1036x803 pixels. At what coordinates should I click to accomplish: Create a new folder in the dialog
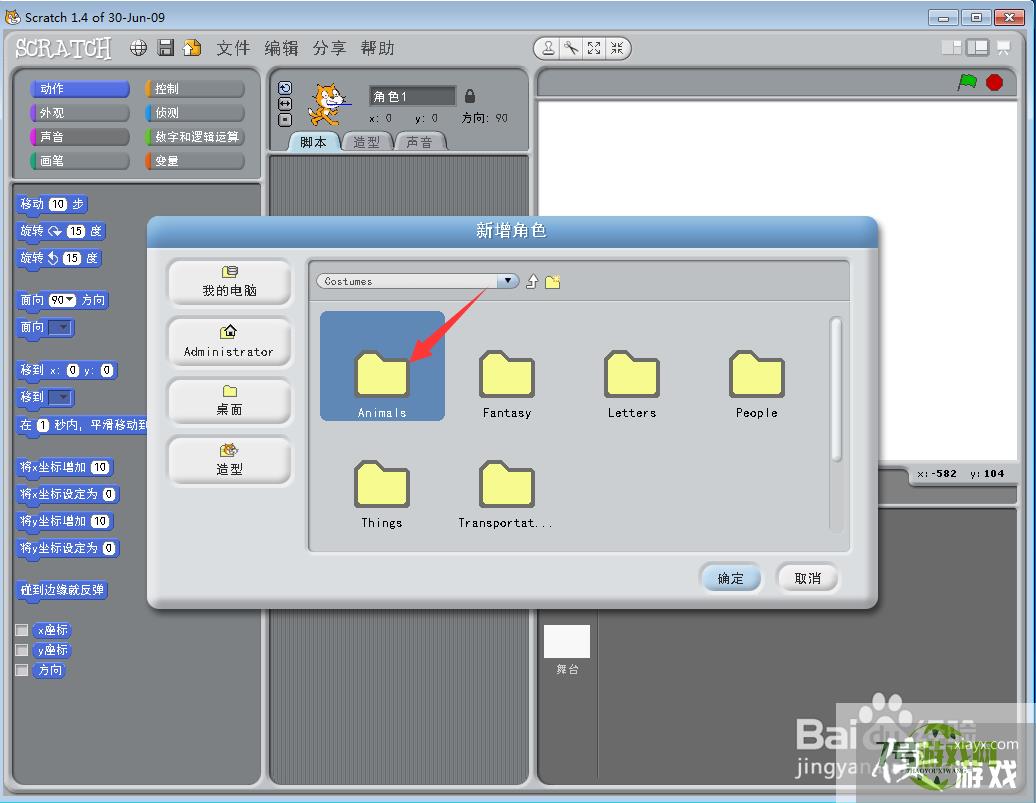tap(553, 282)
